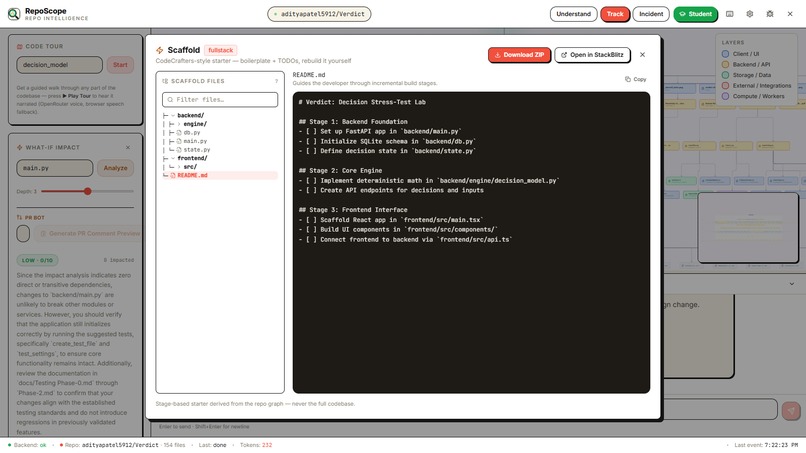The height and width of the screenshot is (453, 806).
Task: Click the lightning bolt Scaffold icon
Action: pos(160,50)
